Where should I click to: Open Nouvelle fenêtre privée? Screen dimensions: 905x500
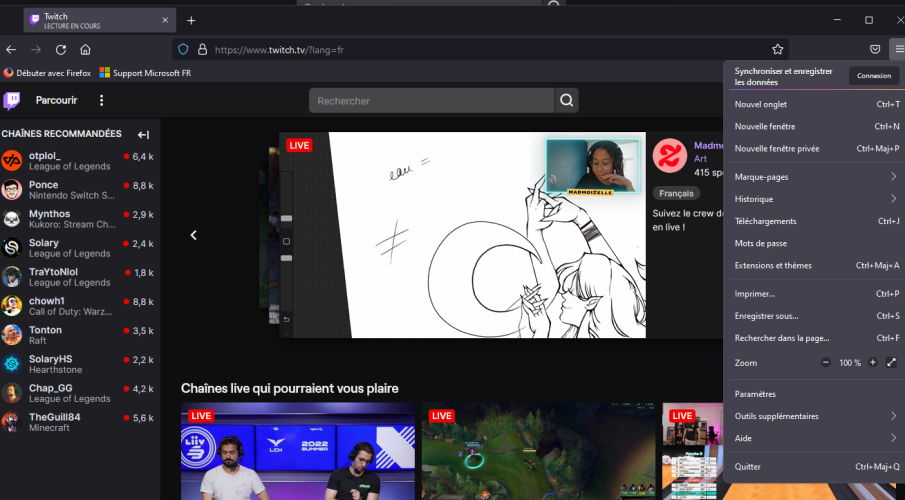point(814,148)
